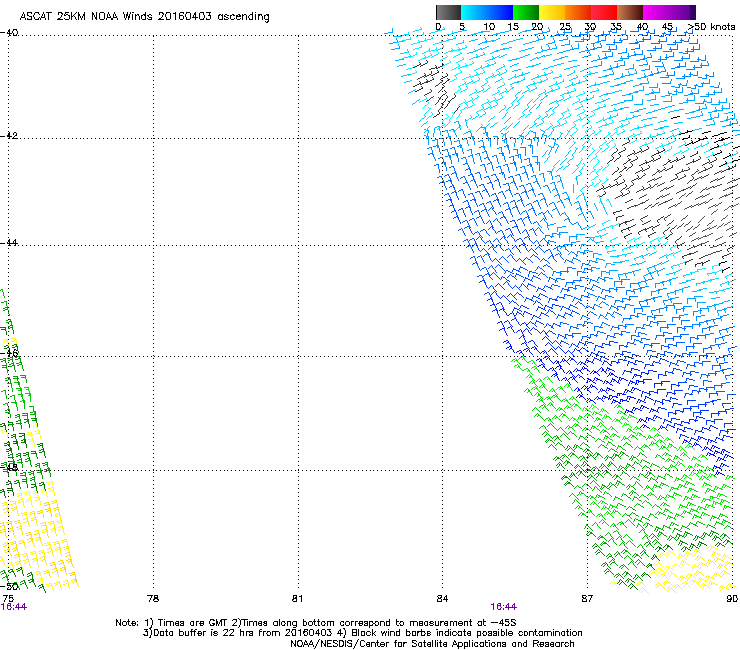Click the purple '16:44' time between 84 and 87

pos(504,607)
